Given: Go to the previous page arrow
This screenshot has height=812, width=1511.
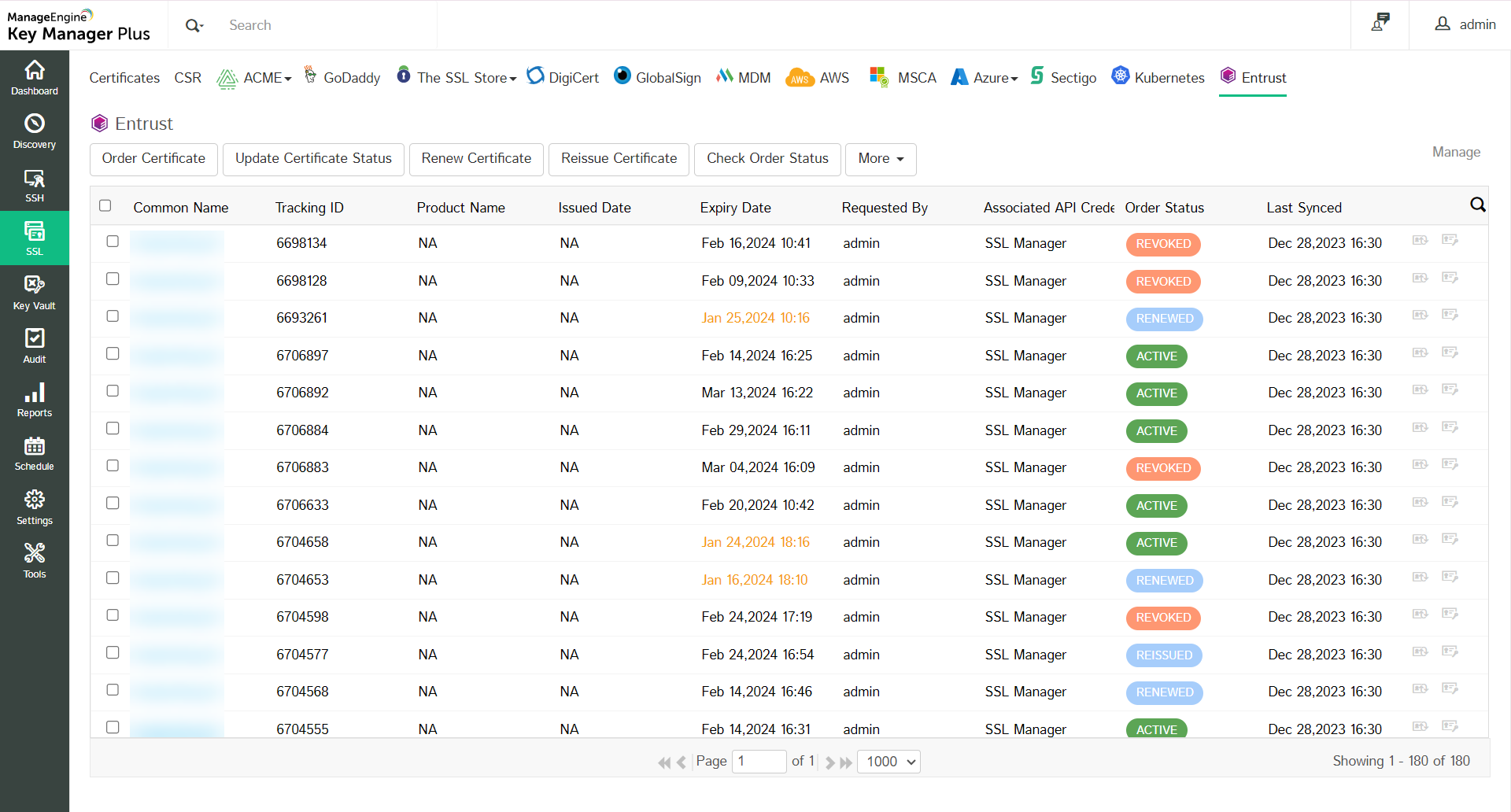Looking at the screenshot, I should (682, 762).
